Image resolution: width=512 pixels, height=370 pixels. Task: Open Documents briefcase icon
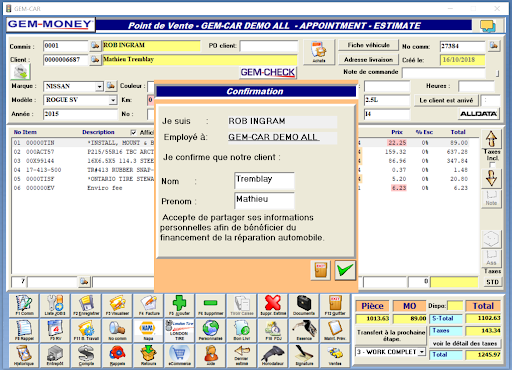(304, 305)
